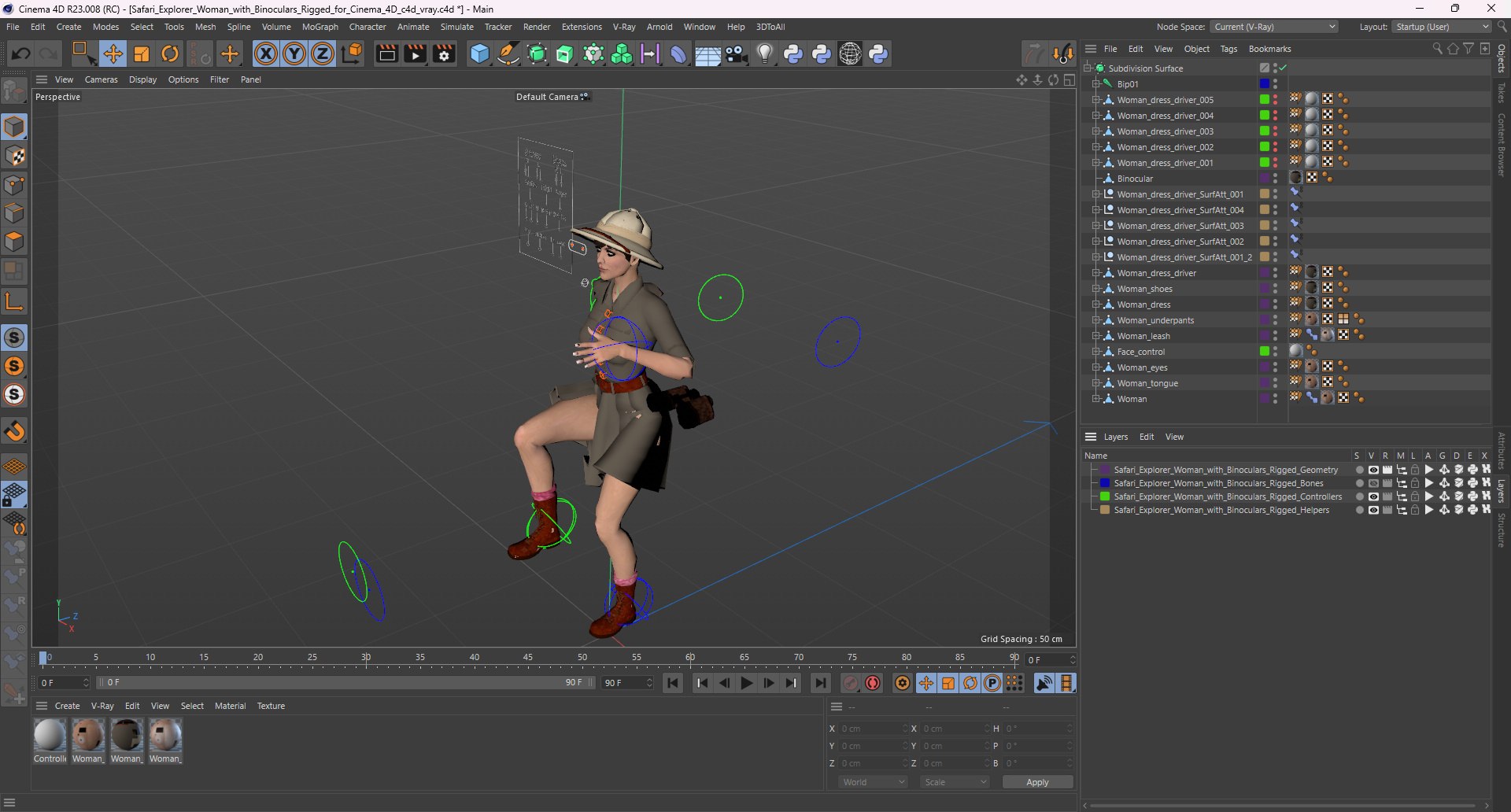Expand the Bip01 hierarchy

1095,84
